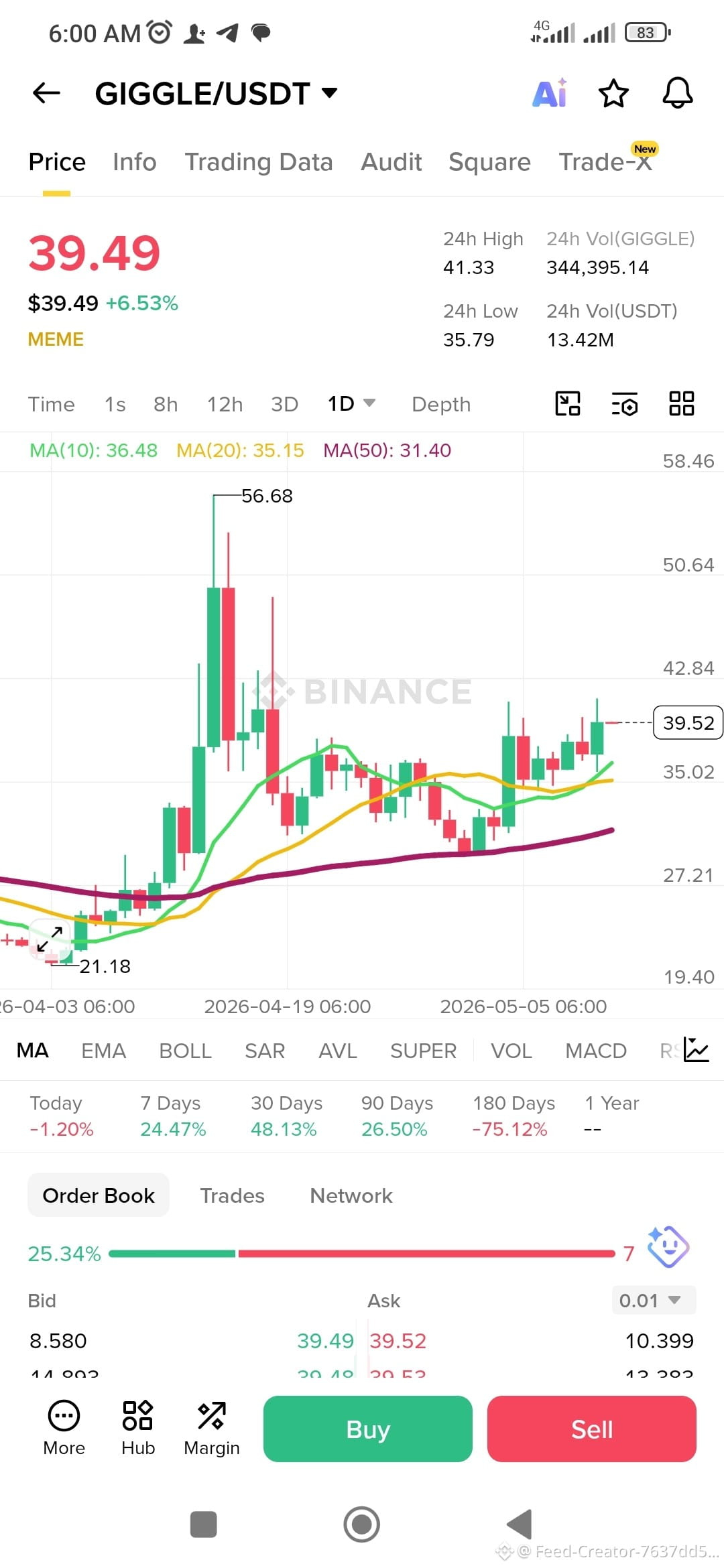Switch to the Info tab

coord(134,162)
